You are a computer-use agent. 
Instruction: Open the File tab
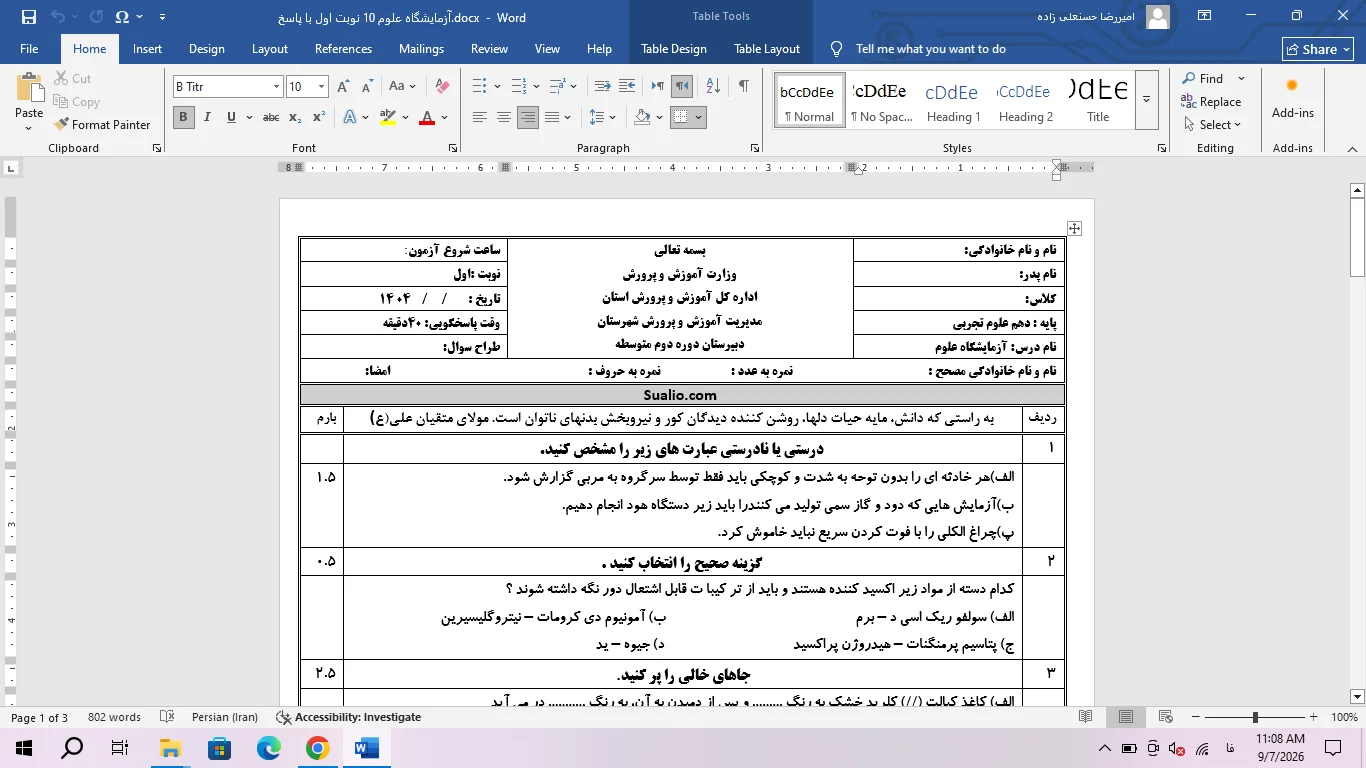click(x=29, y=49)
